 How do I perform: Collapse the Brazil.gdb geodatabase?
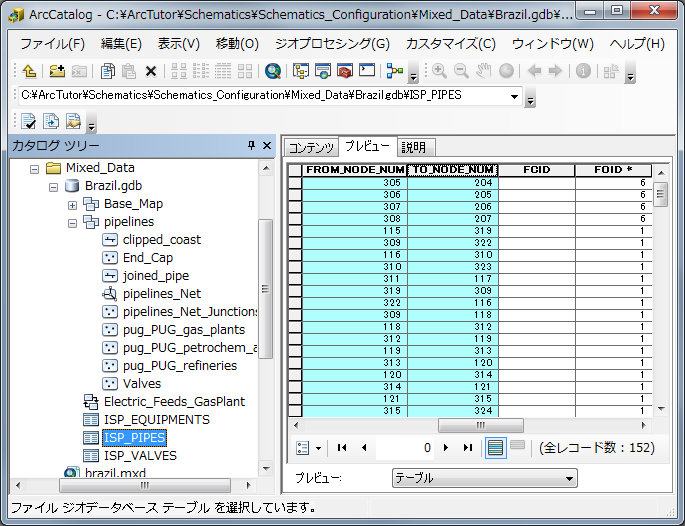click(x=53, y=187)
